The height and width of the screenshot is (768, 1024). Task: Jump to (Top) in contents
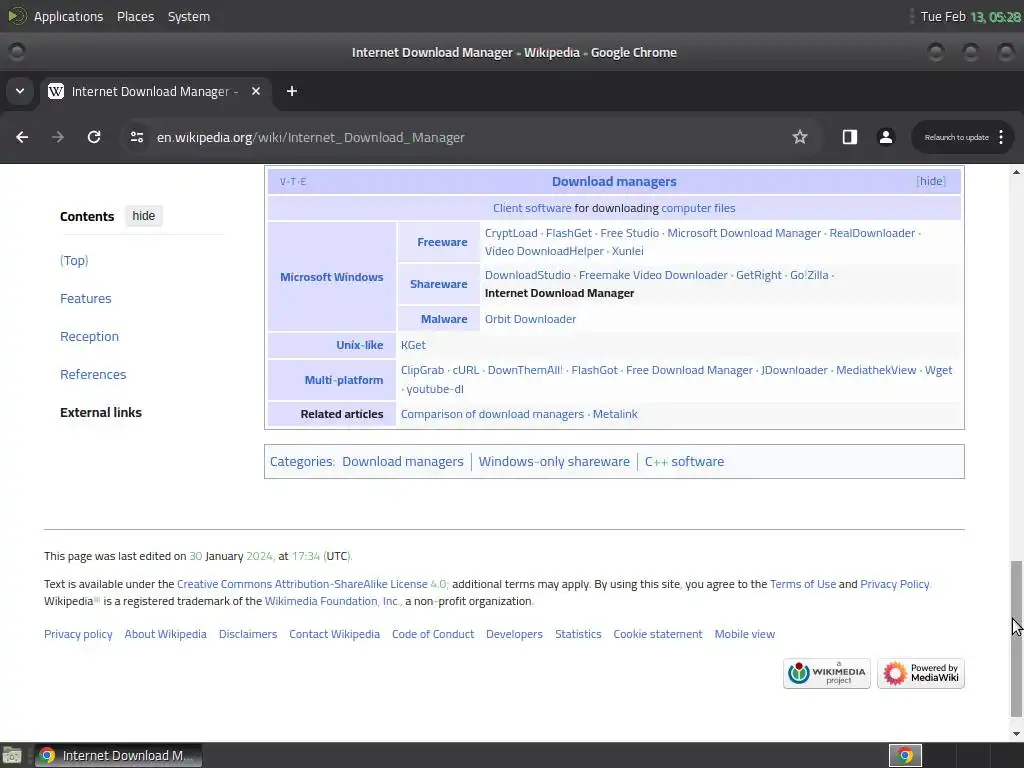tap(74, 261)
